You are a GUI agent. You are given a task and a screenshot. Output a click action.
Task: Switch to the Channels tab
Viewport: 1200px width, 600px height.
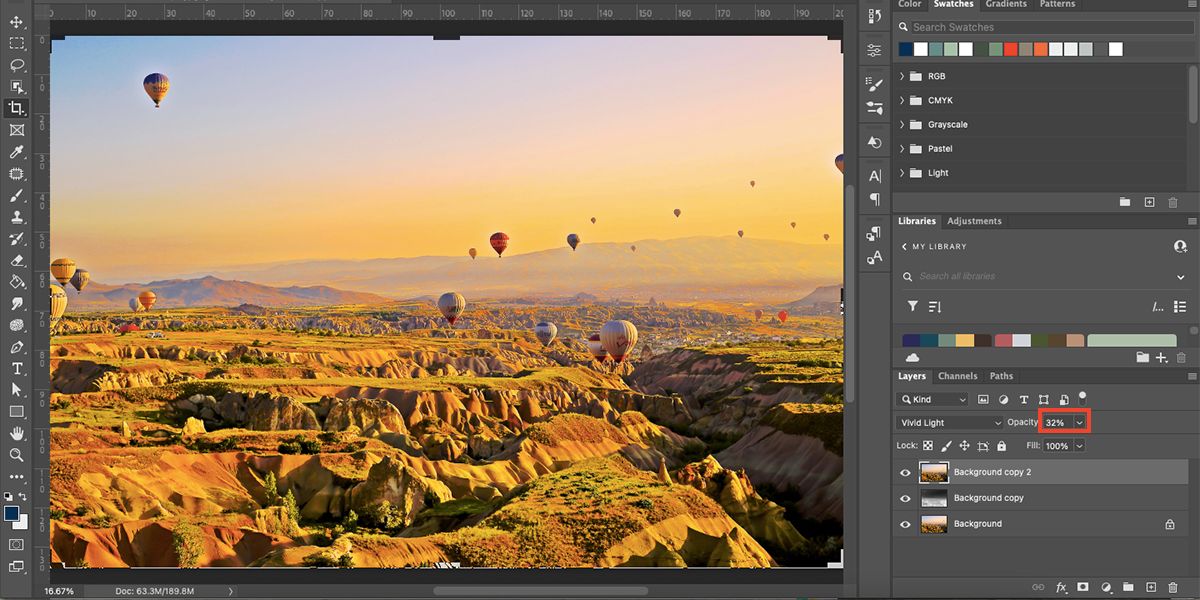[958, 375]
